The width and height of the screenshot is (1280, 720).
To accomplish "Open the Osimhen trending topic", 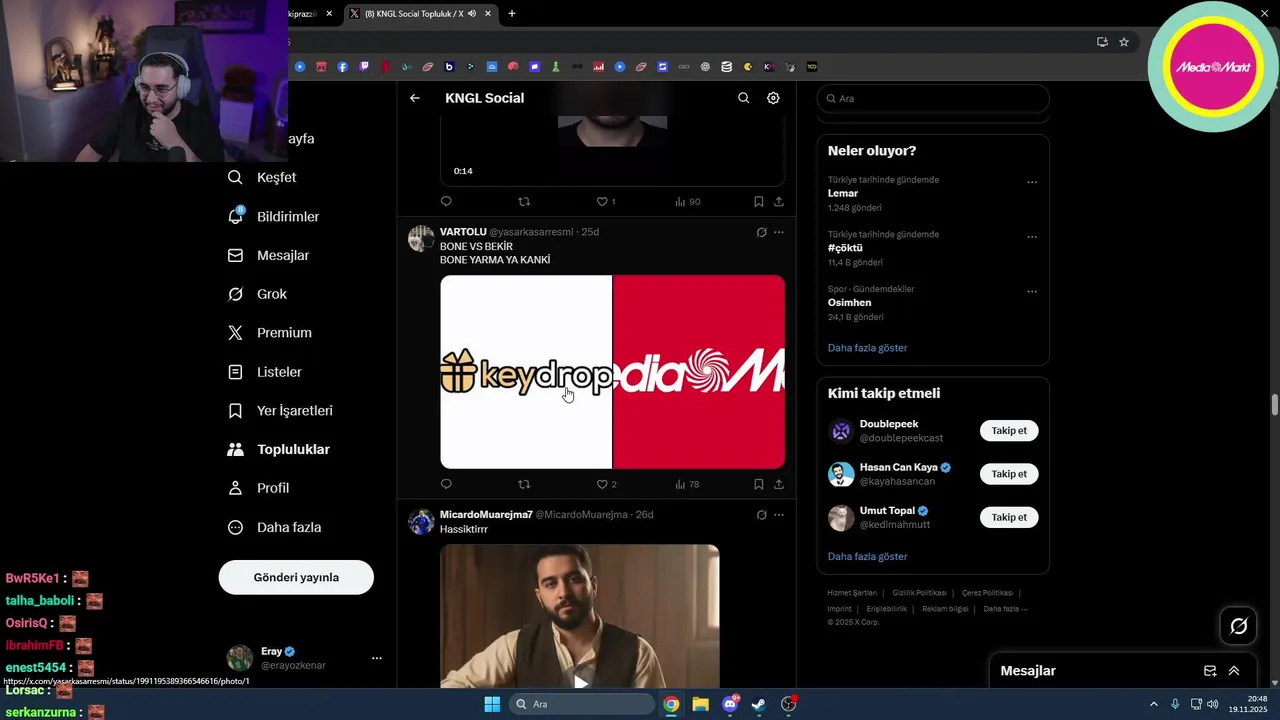I will coord(849,302).
